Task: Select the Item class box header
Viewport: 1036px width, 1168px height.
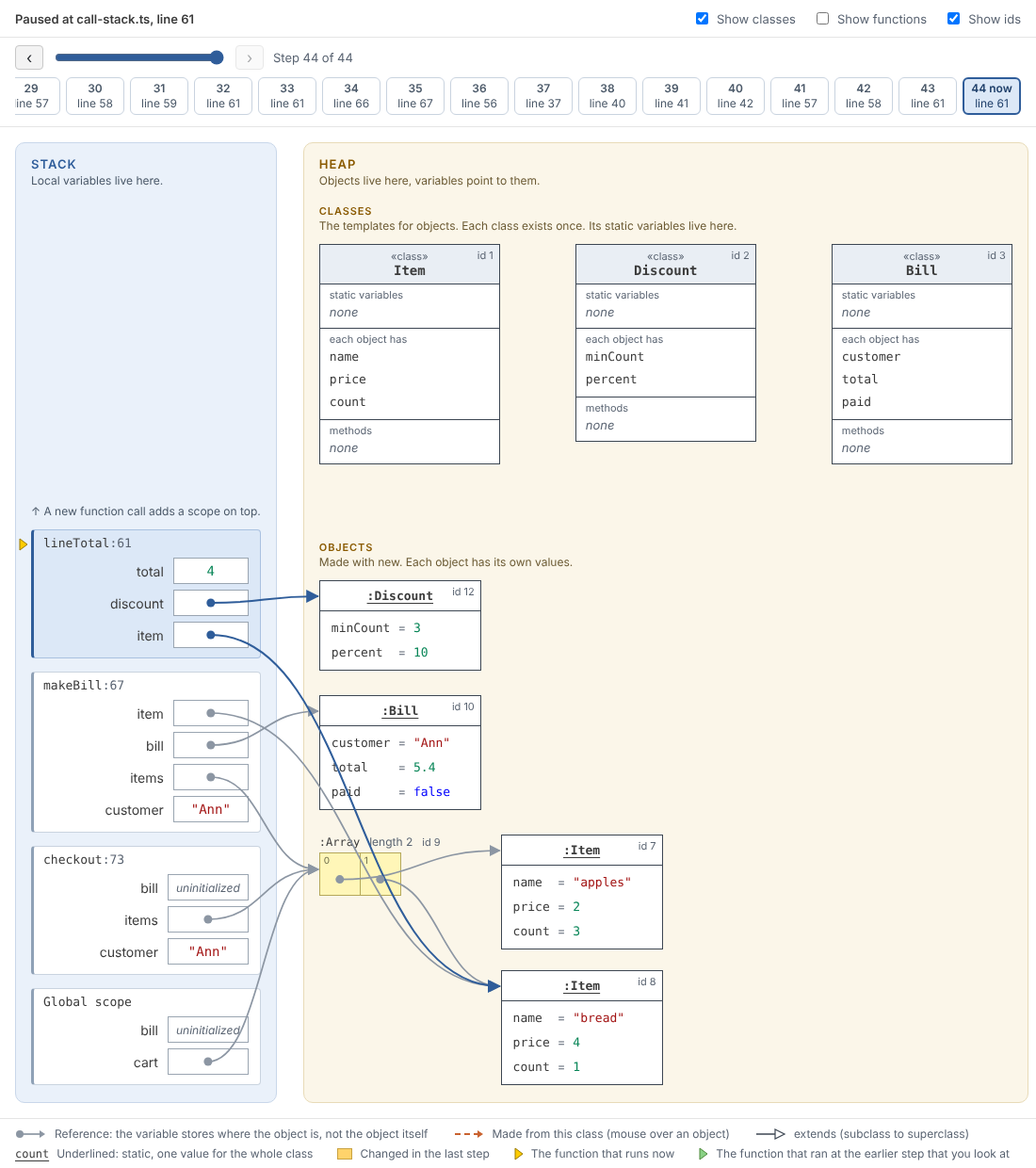Action: 410,265
